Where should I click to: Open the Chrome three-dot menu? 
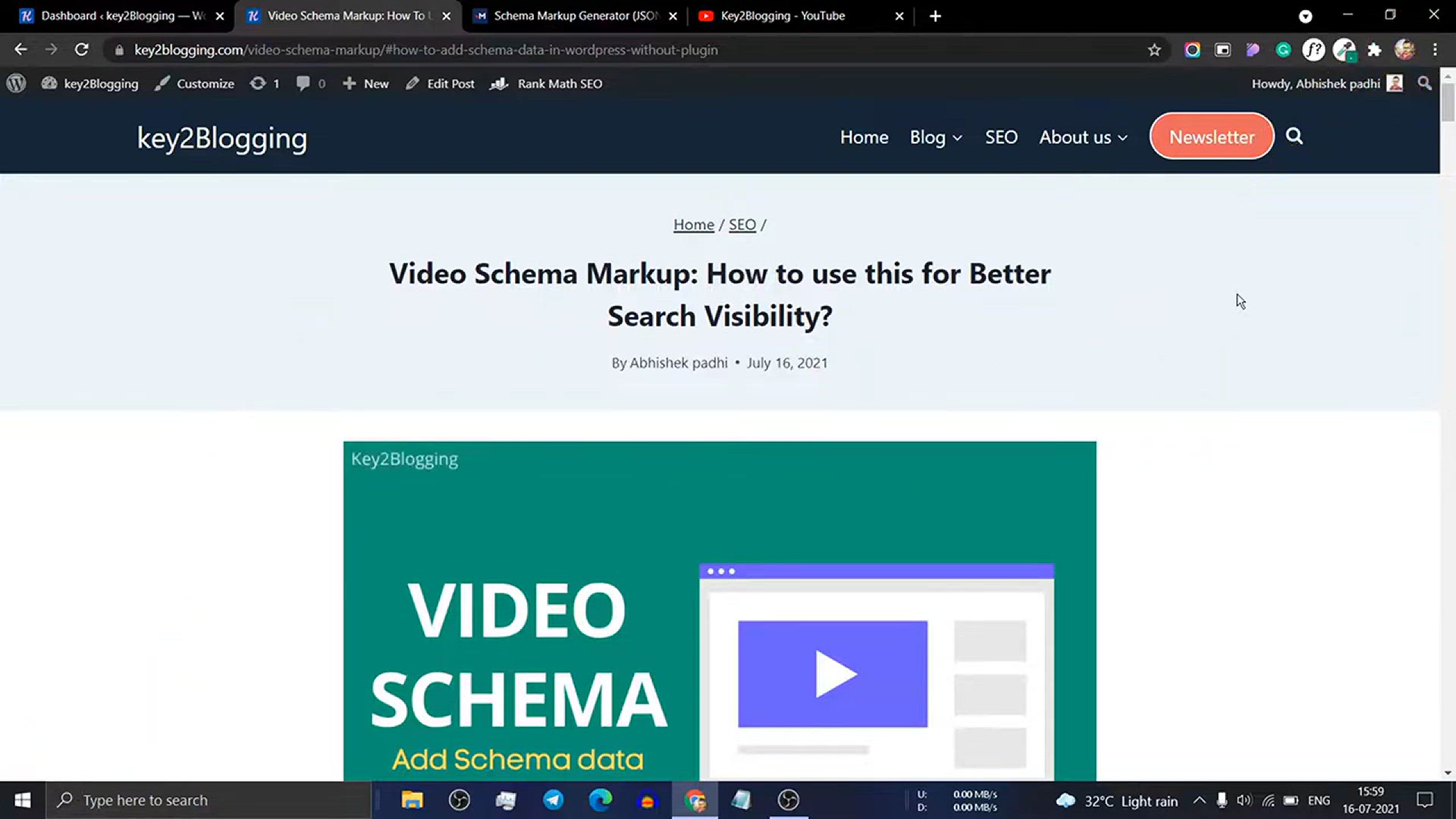point(1435,50)
